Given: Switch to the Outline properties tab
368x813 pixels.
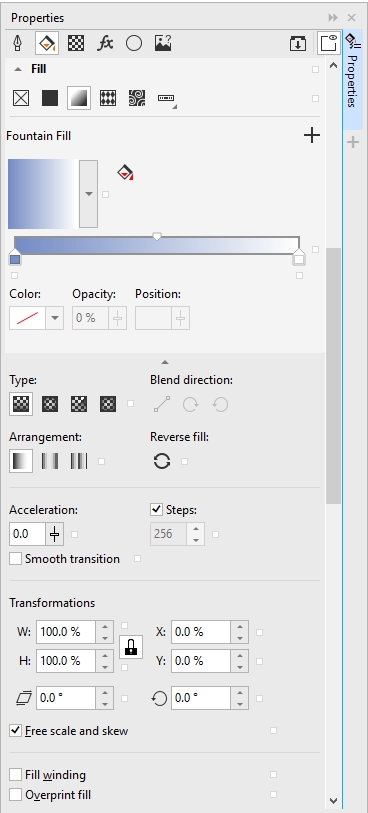Looking at the screenshot, I should [18, 44].
